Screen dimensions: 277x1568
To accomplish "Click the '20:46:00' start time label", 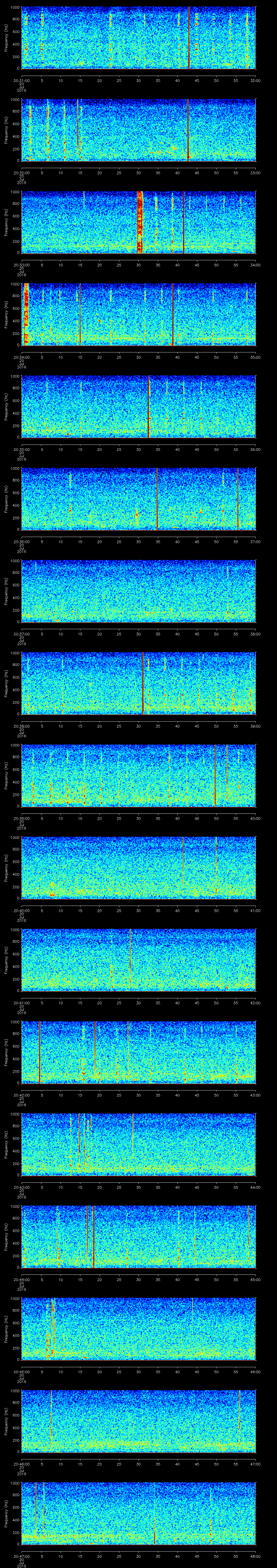I will 21,1464.
